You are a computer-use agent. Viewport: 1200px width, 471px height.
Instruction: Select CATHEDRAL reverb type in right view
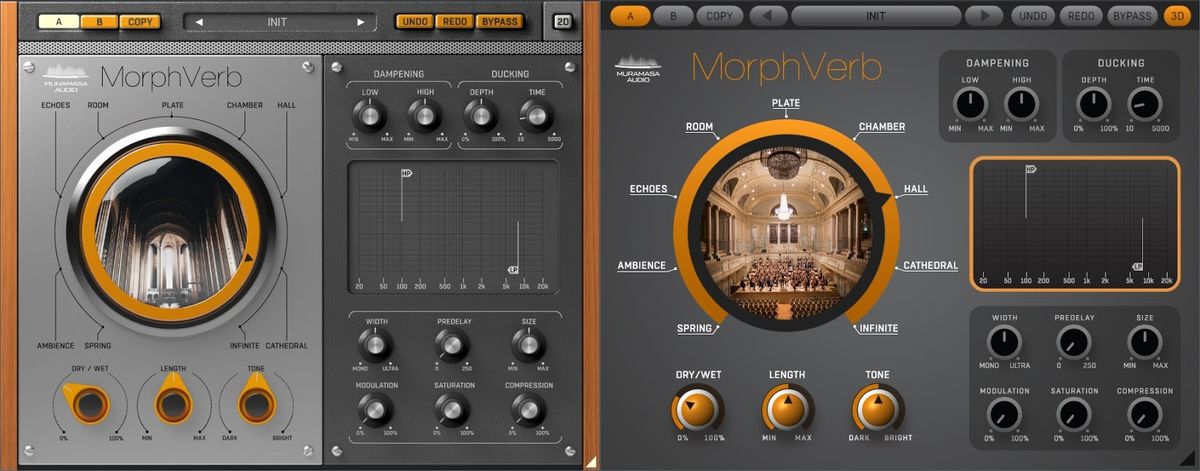click(930, 265)
